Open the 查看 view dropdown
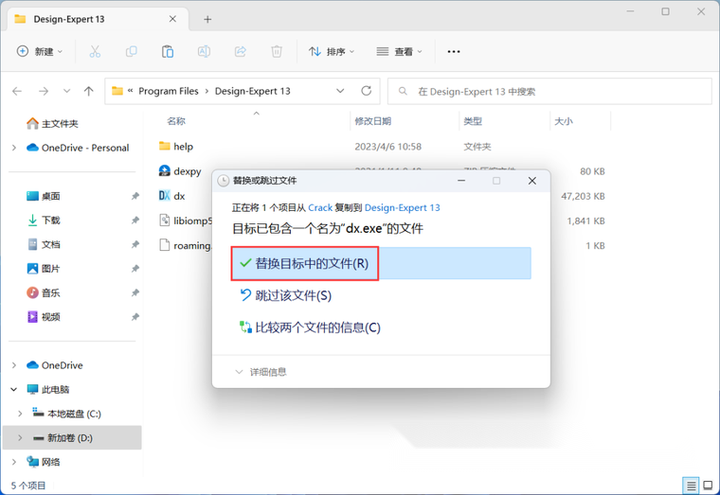This screenshot has height=495, width=720. click(x=399, y=51)
